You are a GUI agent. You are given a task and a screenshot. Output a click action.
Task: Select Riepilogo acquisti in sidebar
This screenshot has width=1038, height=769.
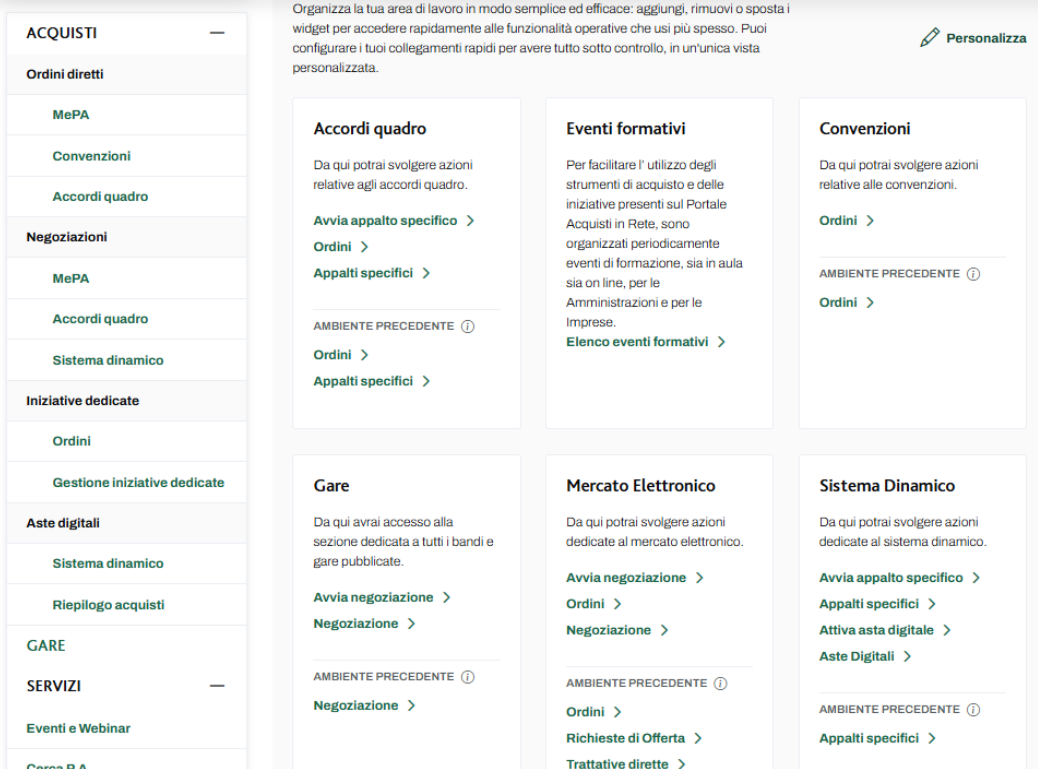pos(108,605)
